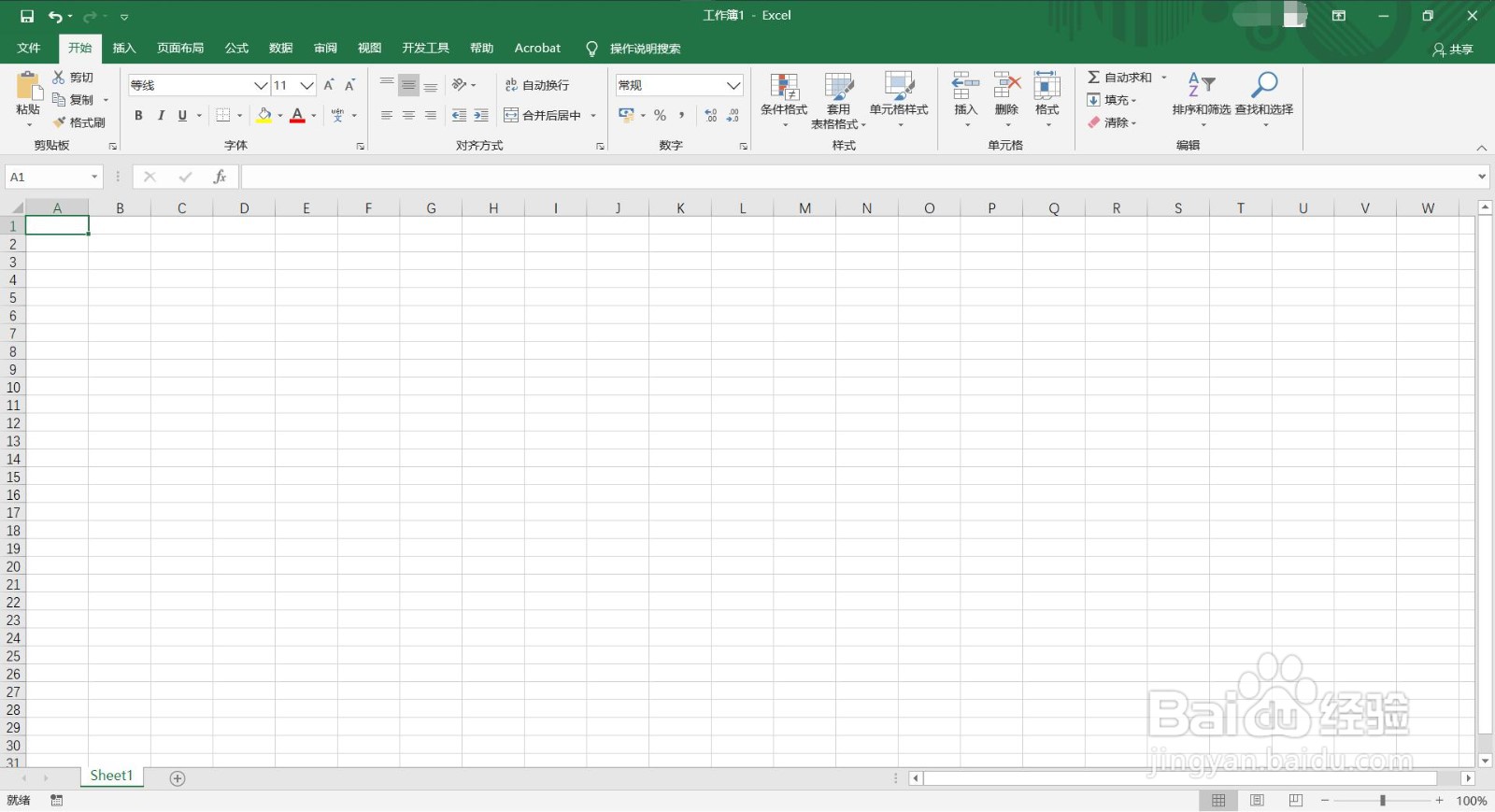
Task: Toggle bottom vertical alignment
Action: pos(431,85)
